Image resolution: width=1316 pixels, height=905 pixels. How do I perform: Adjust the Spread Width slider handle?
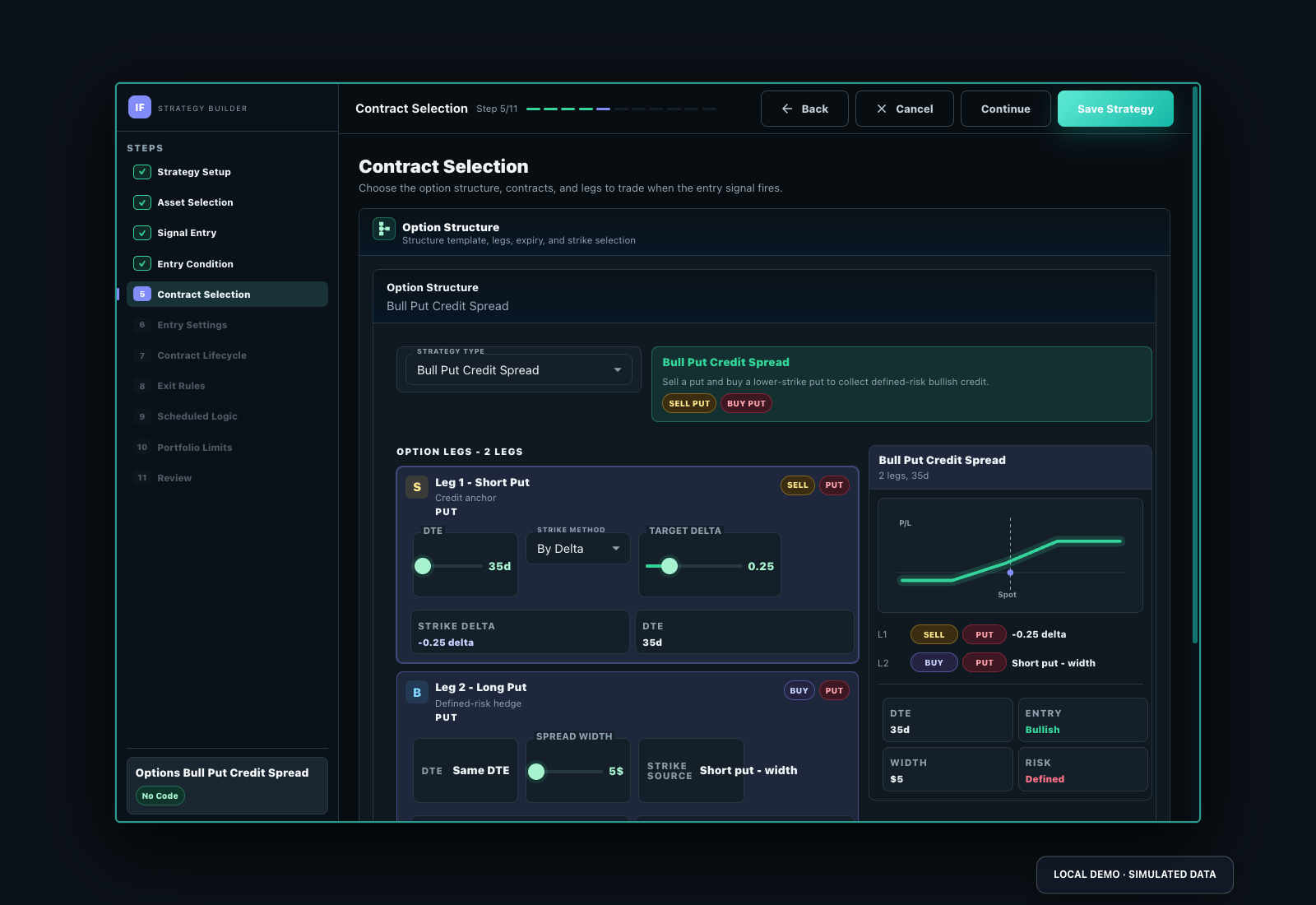[536, 771]
